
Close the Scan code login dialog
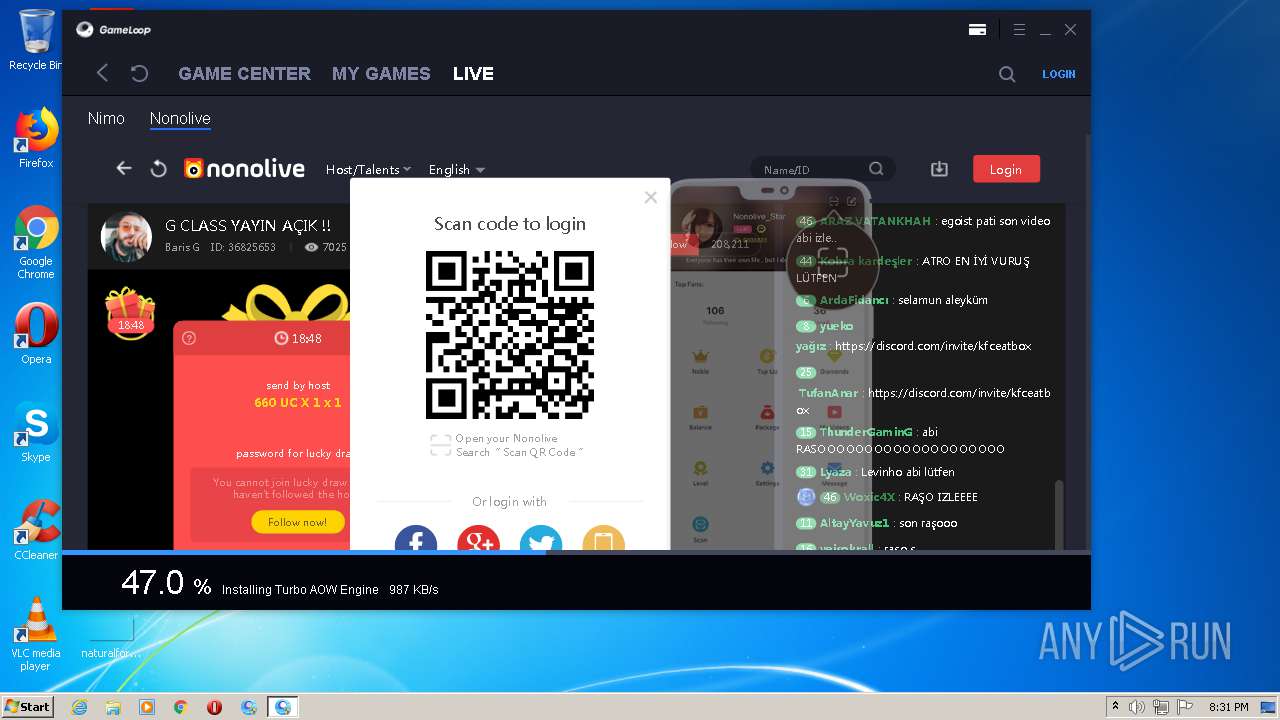pyautogui.click(x=651, y=197)
